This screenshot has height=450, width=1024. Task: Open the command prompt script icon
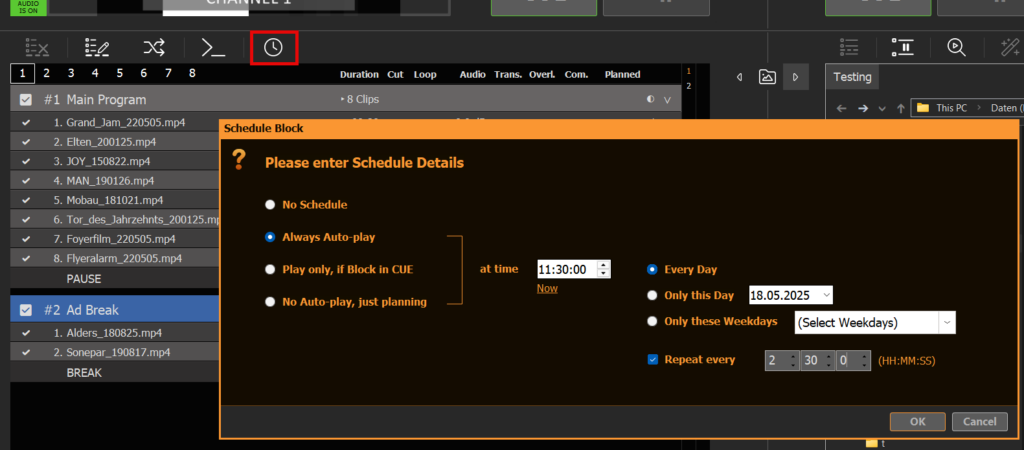coord(213,48)
